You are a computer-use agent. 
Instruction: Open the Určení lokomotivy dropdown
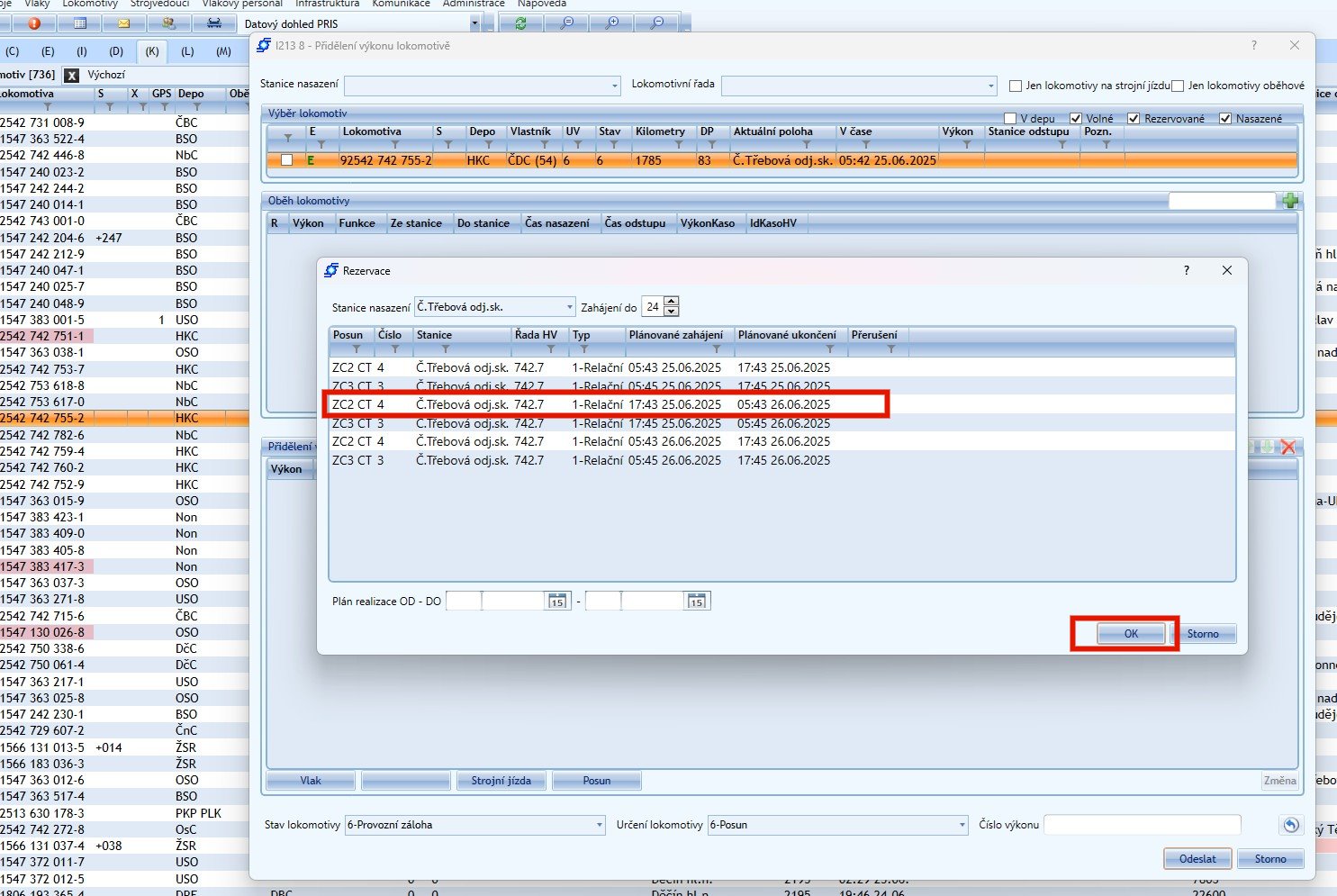coord(962,825)
